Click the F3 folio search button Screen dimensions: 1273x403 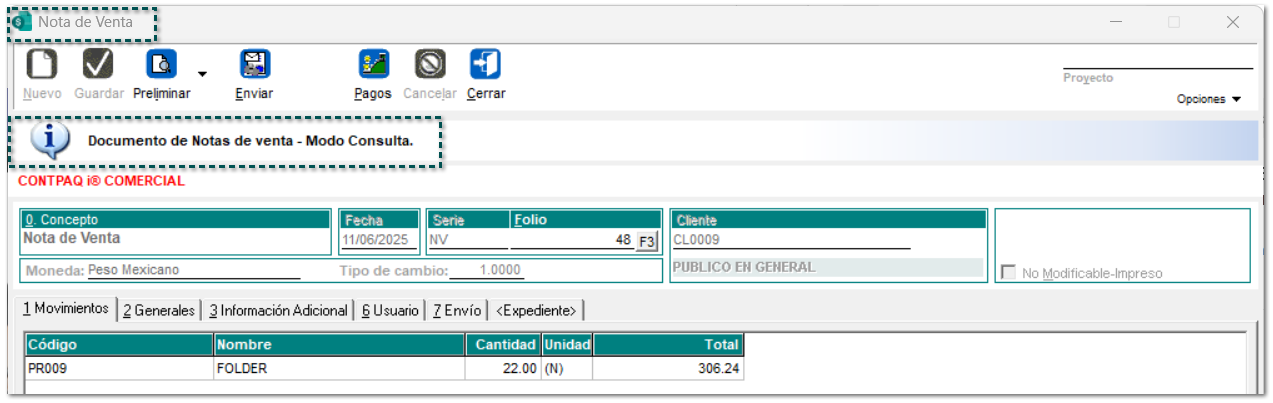646,241
